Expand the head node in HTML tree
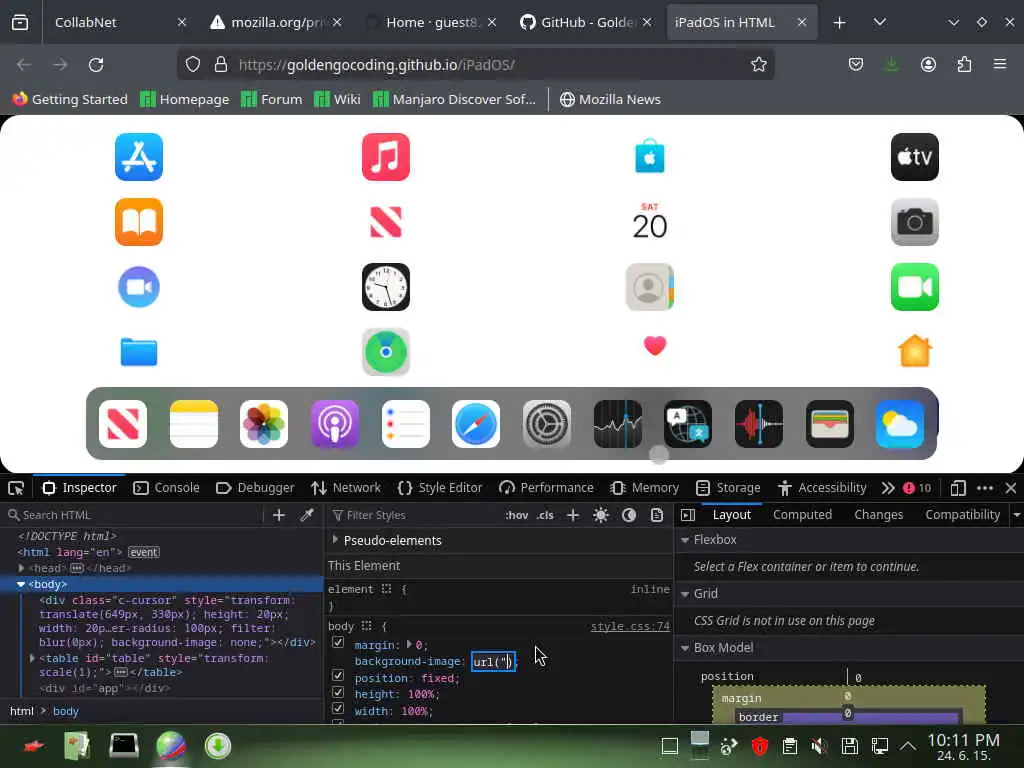1024x768 pixels. tap(22, 568)
